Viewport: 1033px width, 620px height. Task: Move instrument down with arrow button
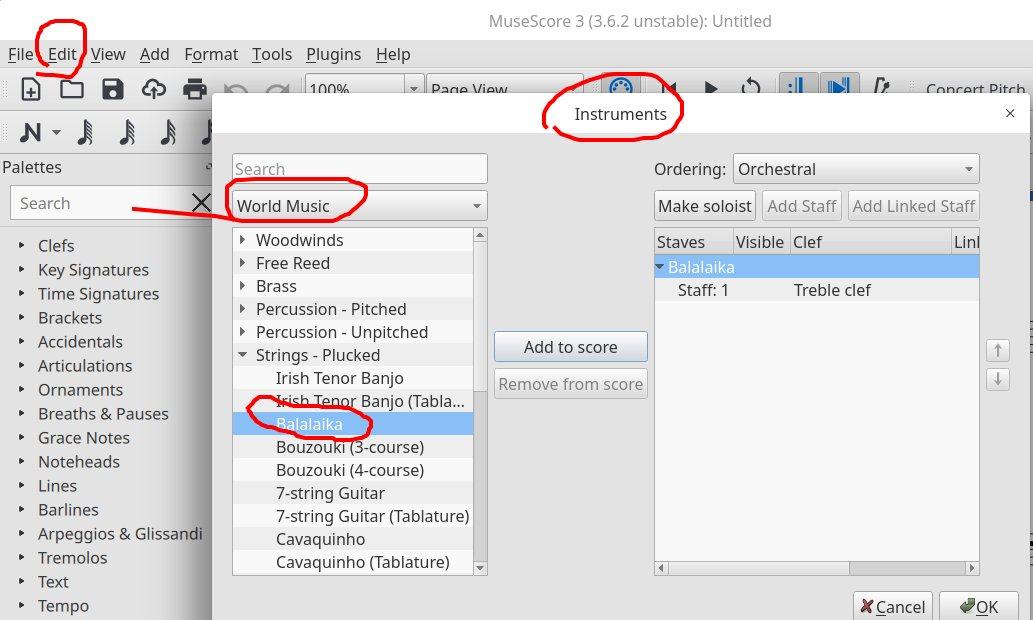[997, 380]
